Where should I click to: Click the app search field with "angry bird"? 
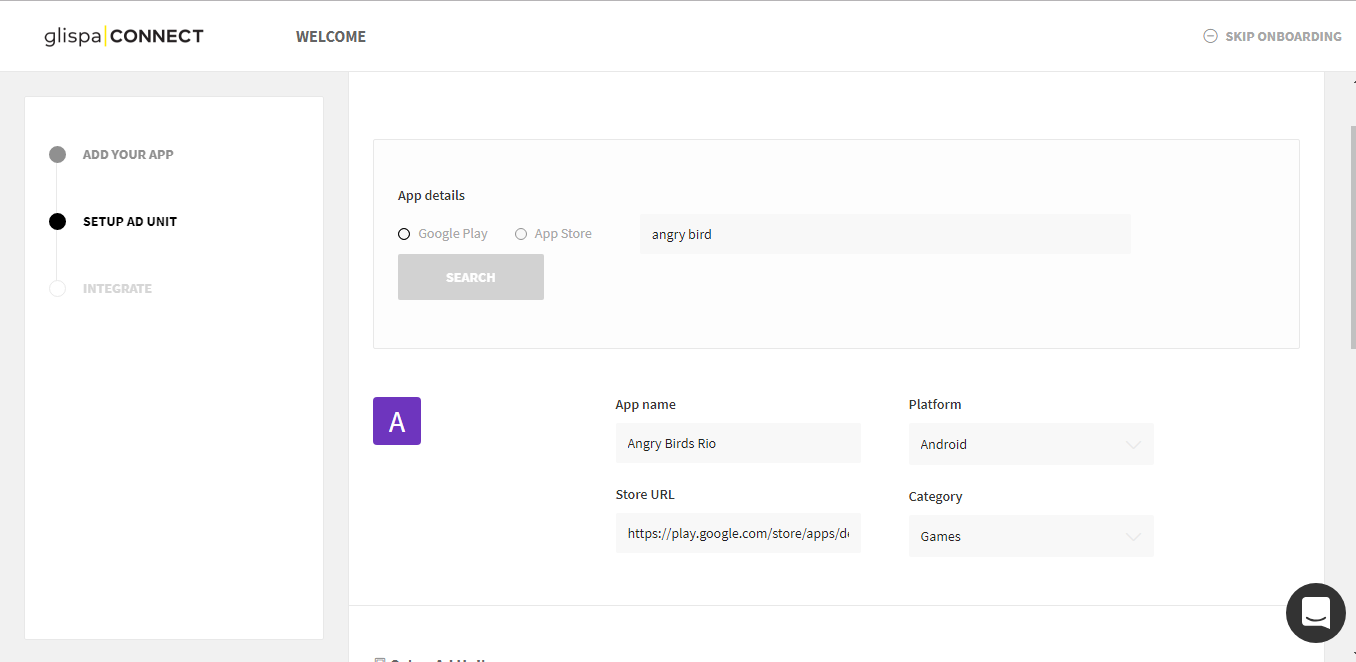pyautogui.click(x=885, y=234)
